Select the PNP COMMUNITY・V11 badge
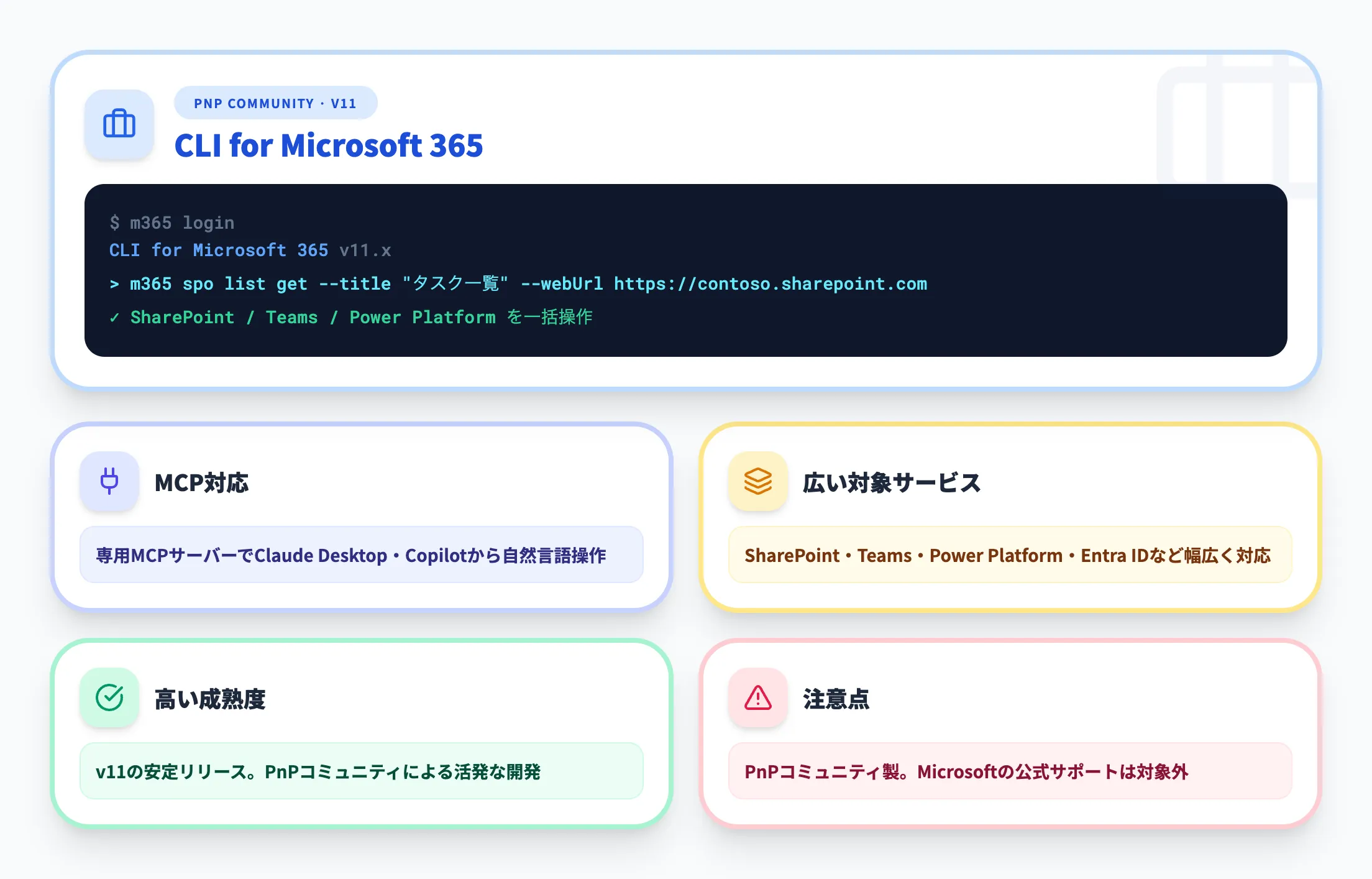1372x879 pixels. pyautogui.click(x=275, y=103)
